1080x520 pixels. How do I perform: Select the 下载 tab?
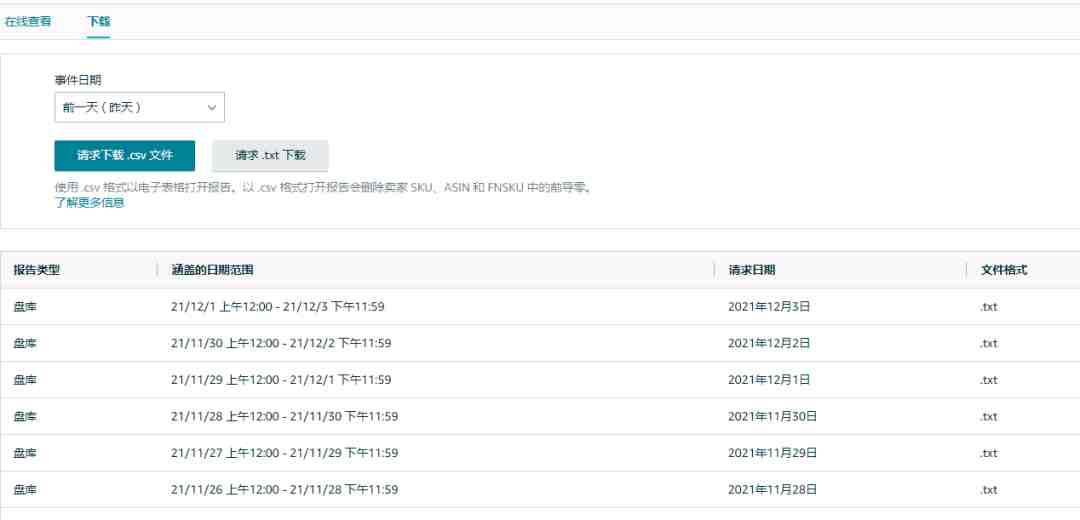point(98,21)
